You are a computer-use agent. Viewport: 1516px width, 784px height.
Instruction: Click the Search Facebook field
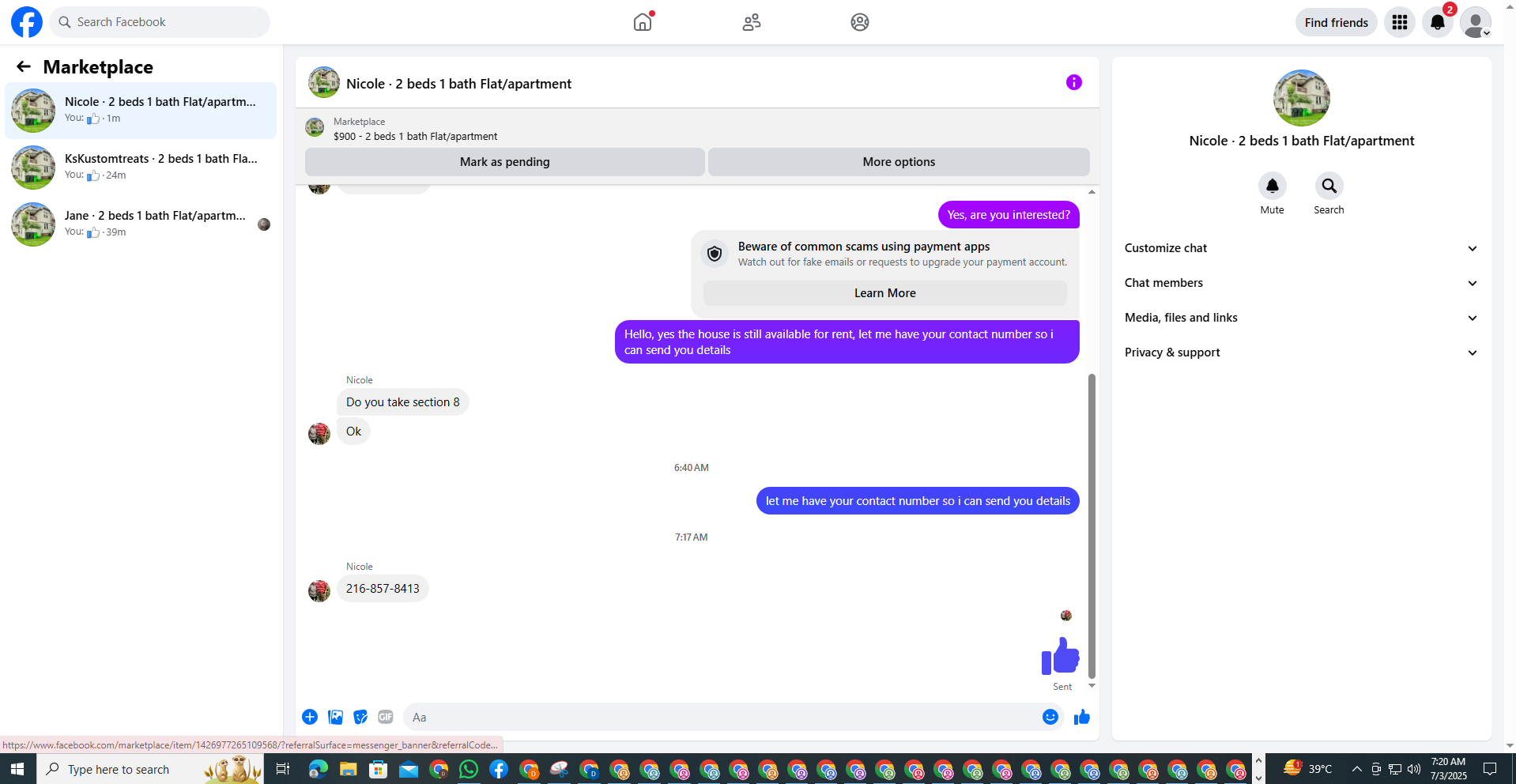[x=160, y=22]
